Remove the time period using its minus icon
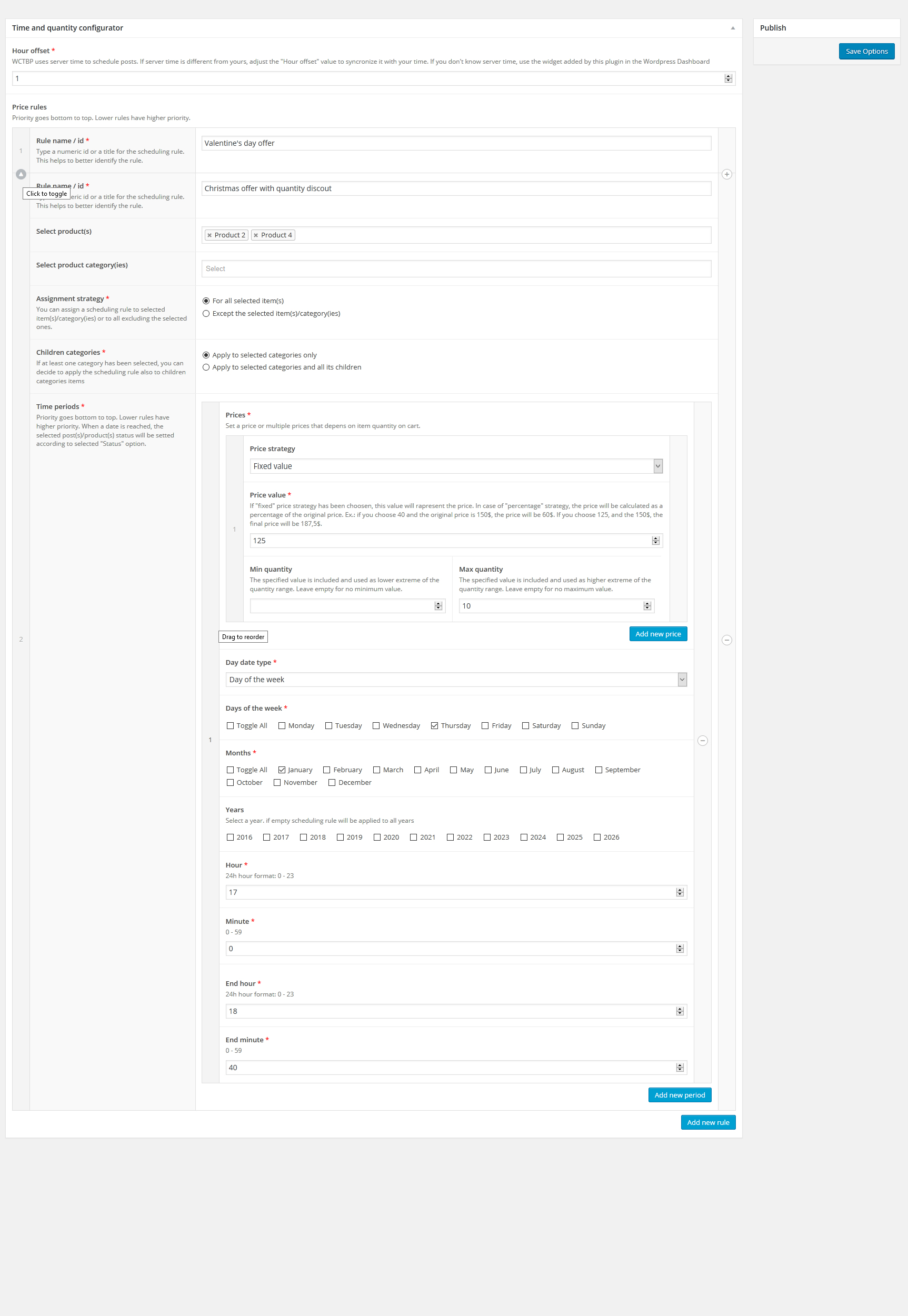This screenshot has height=1316, width=908. click(x=703, y=740)
